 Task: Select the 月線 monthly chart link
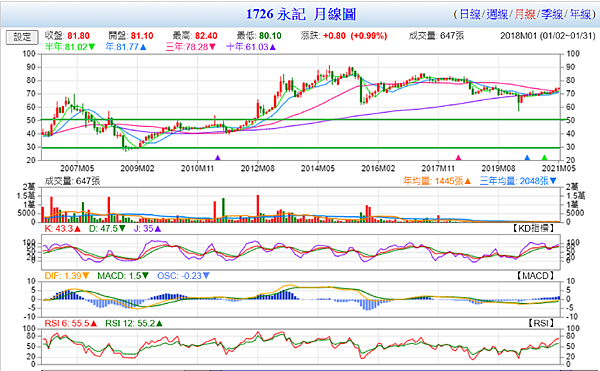pos(525,15)
